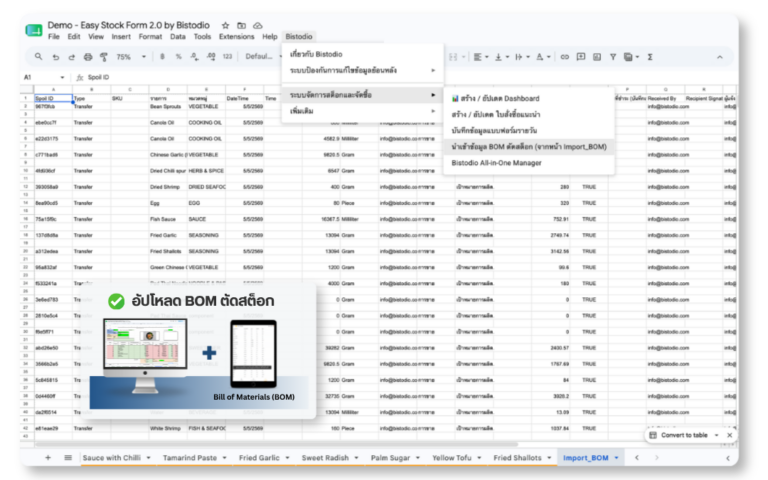Image resolution: width=768 pixels, height=480 pixels.
Task: Switch to Sweet Radish sheet tab
Action: pos(325,457)
